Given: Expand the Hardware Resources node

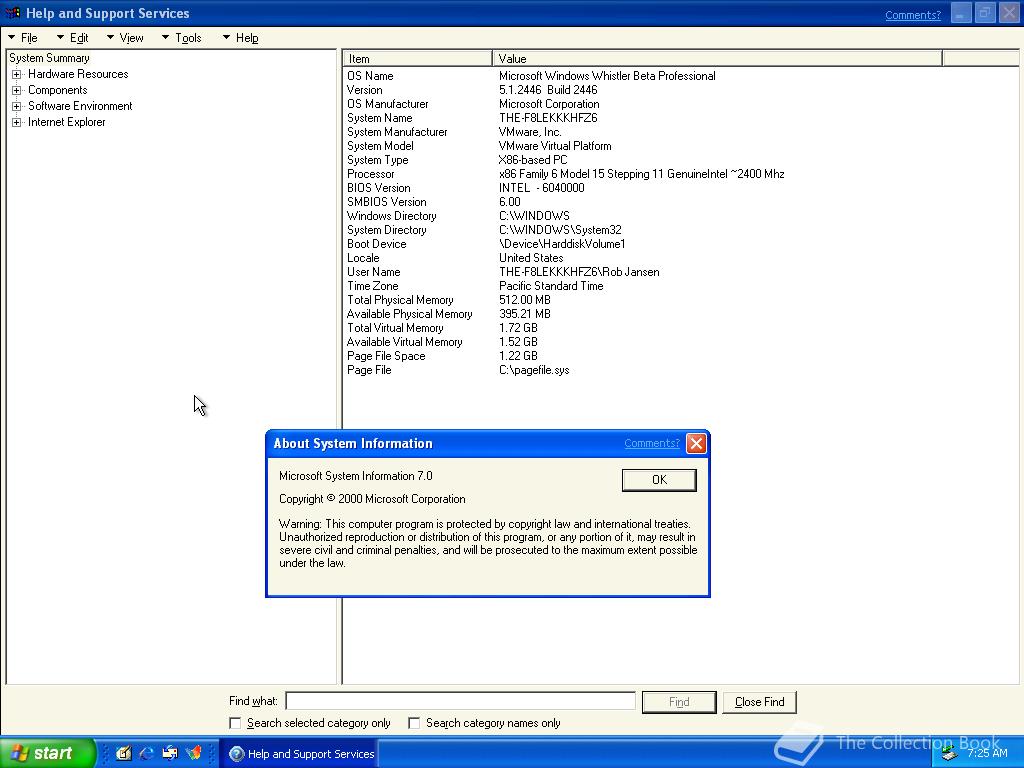Looking at the screenshot, I should [16, 74].
